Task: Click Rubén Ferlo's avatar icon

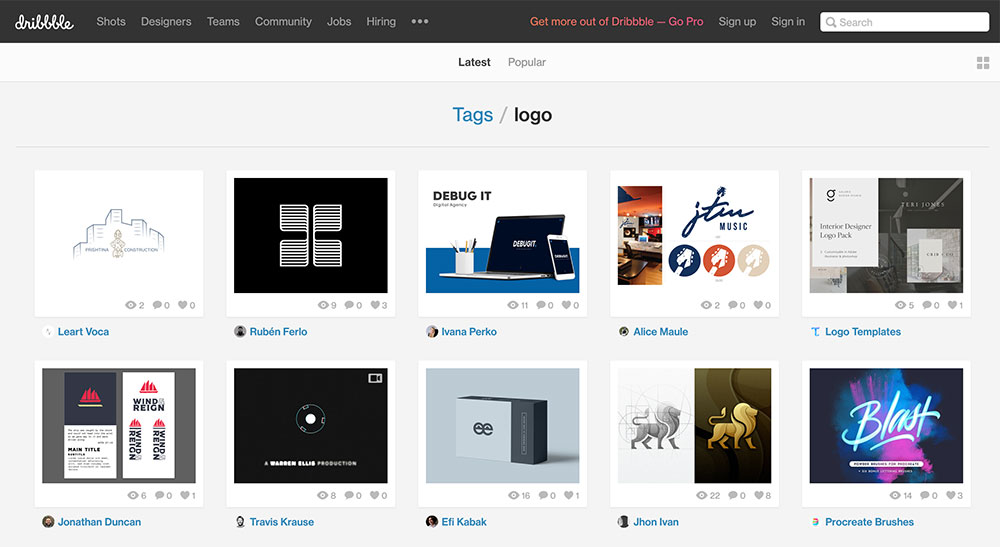Action: 240,332
